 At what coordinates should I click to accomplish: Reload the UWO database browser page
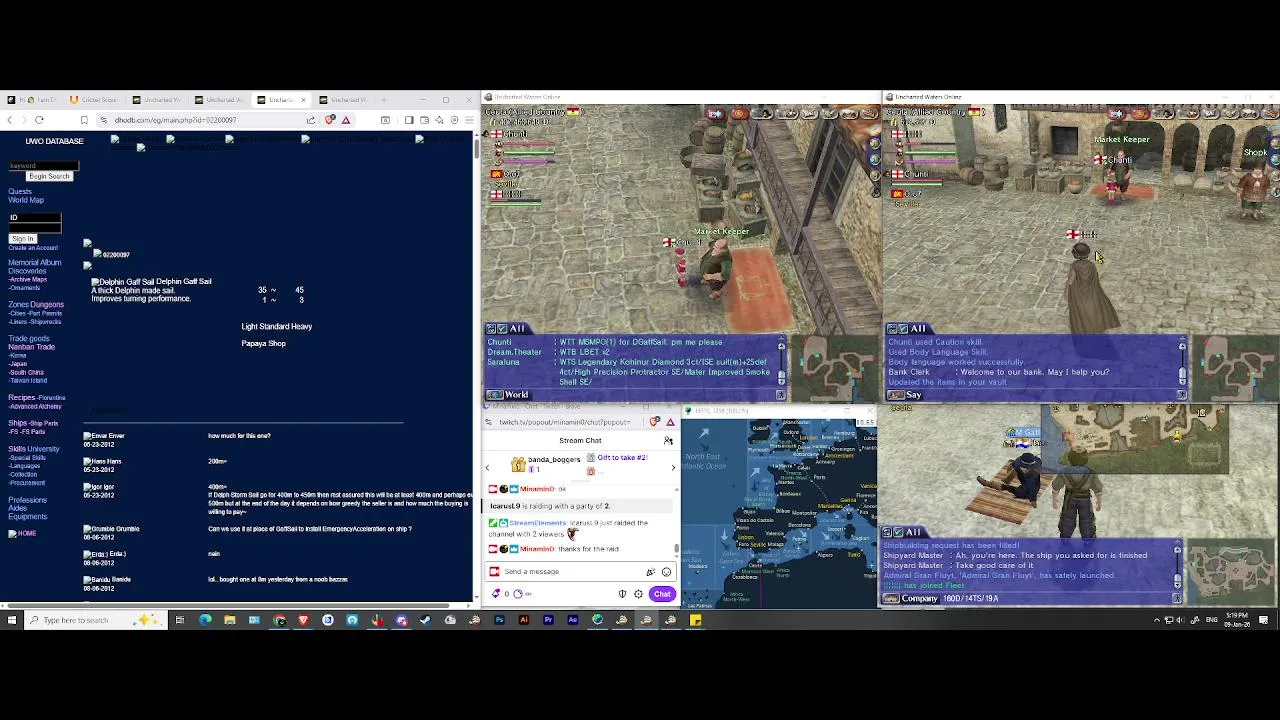point(39,120)
